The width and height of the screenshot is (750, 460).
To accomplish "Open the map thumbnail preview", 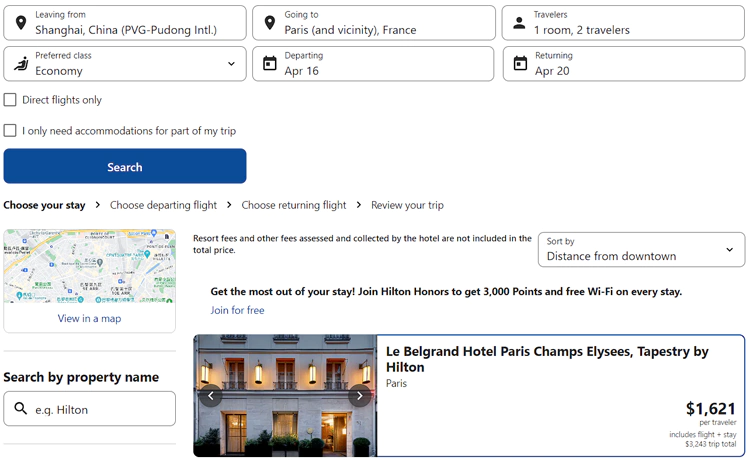I will point(89,266).
